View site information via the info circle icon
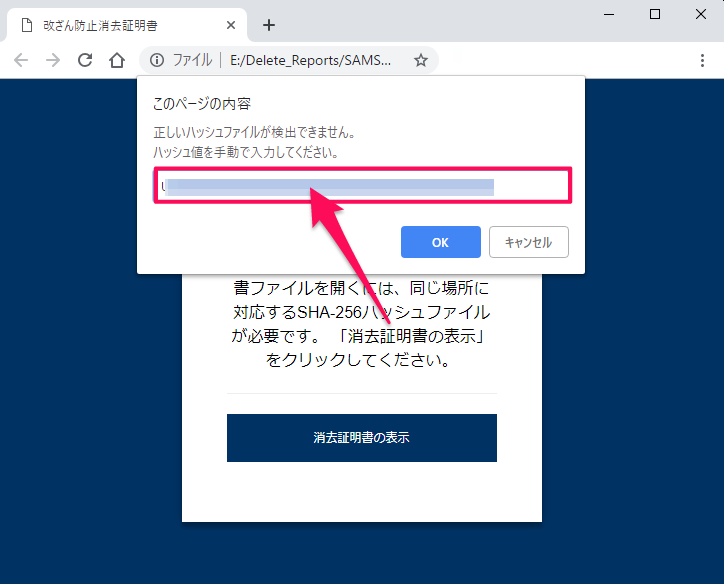 (156, 60)
